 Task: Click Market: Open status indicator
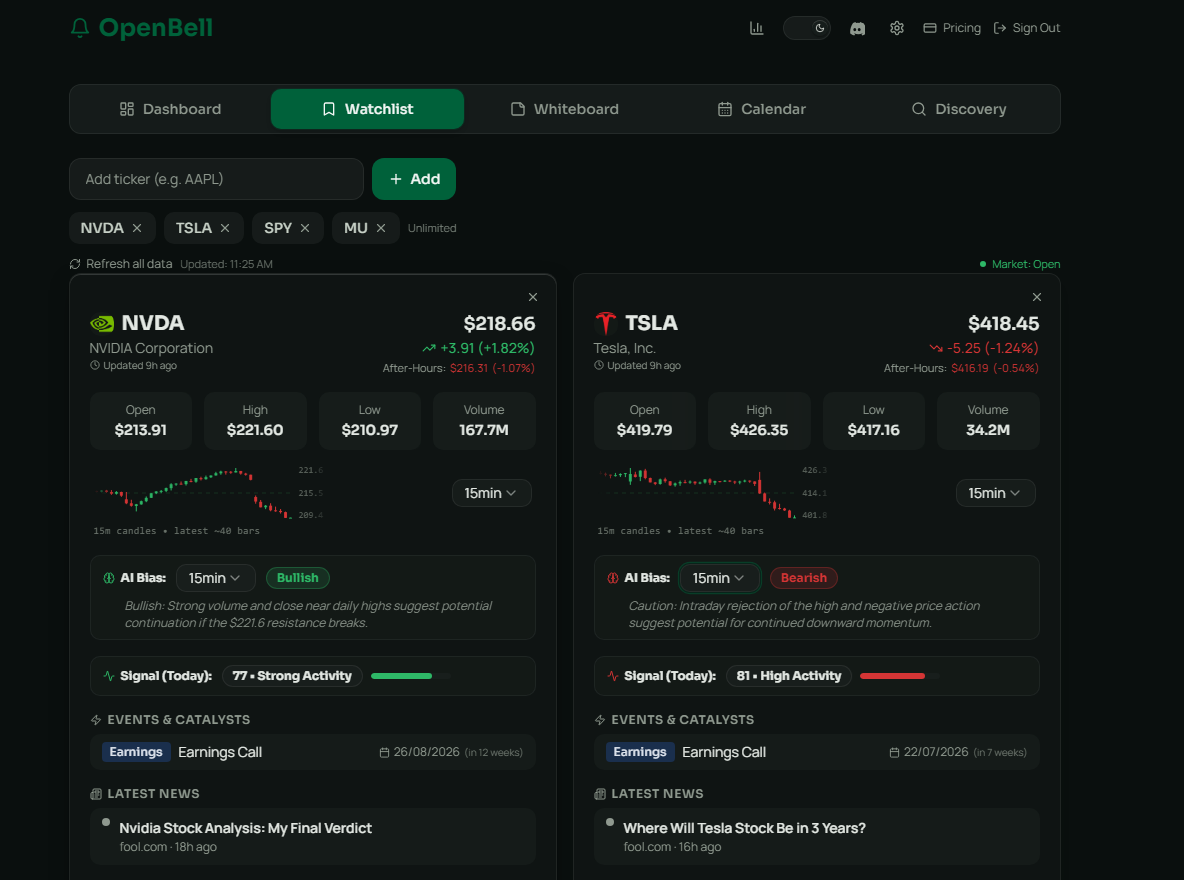click(1019, 264)
